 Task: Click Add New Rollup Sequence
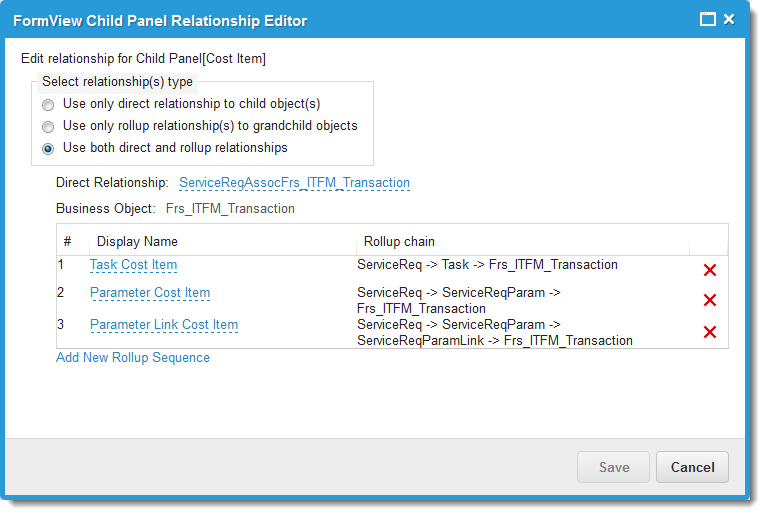point(133,357)
